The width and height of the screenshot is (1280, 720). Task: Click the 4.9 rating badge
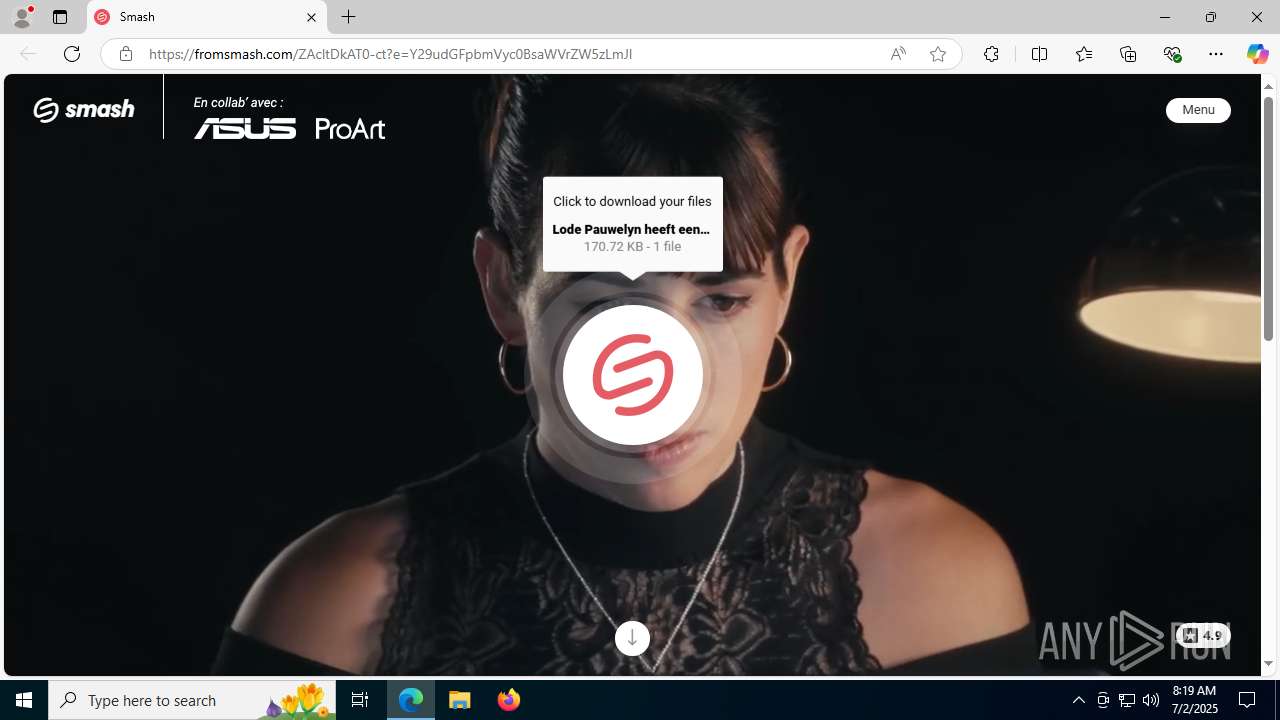click(1203, 636)
